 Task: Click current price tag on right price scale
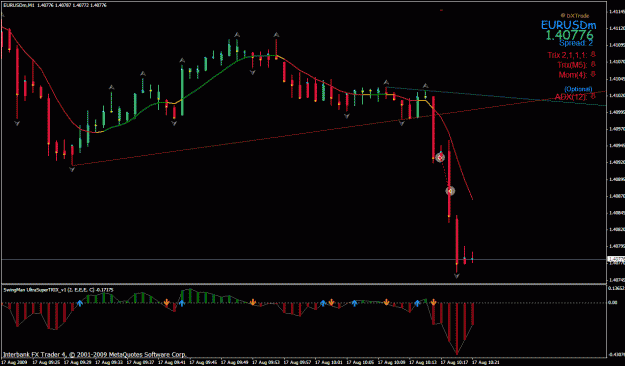(615, 260)
